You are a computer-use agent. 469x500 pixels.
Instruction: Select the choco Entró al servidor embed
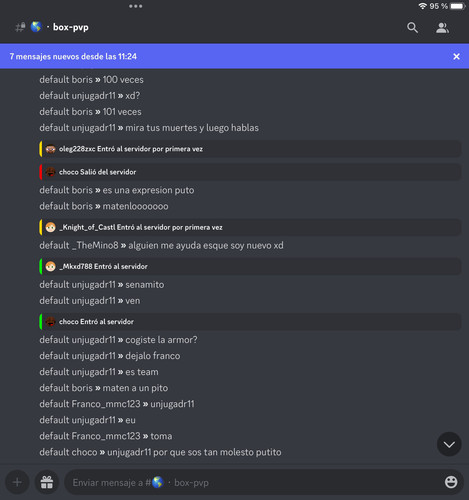click(x=250, y=322)
